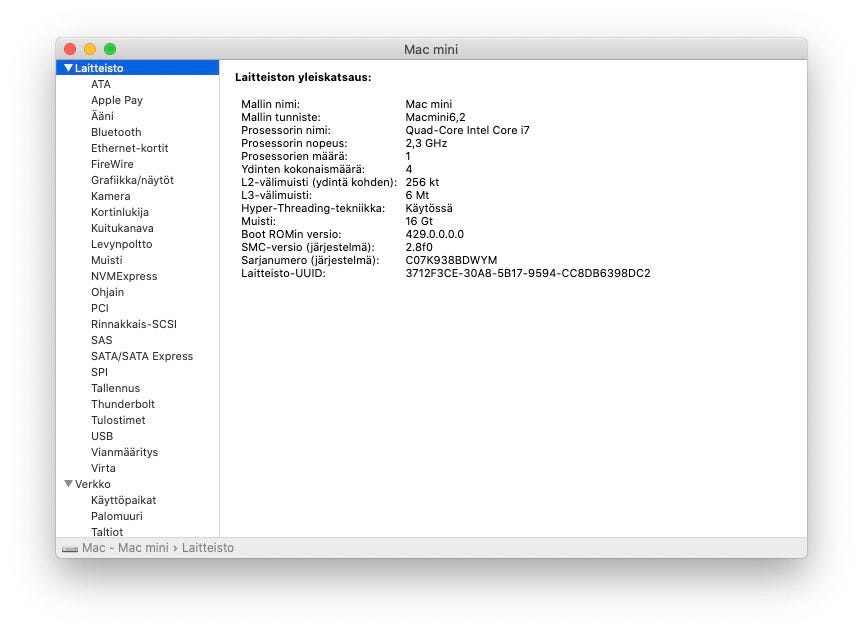This screenshot has width=863, height=632.
Task: Click the 'Sarjanumero (järjestelmä):' label
Action: (x=310, y=260)
